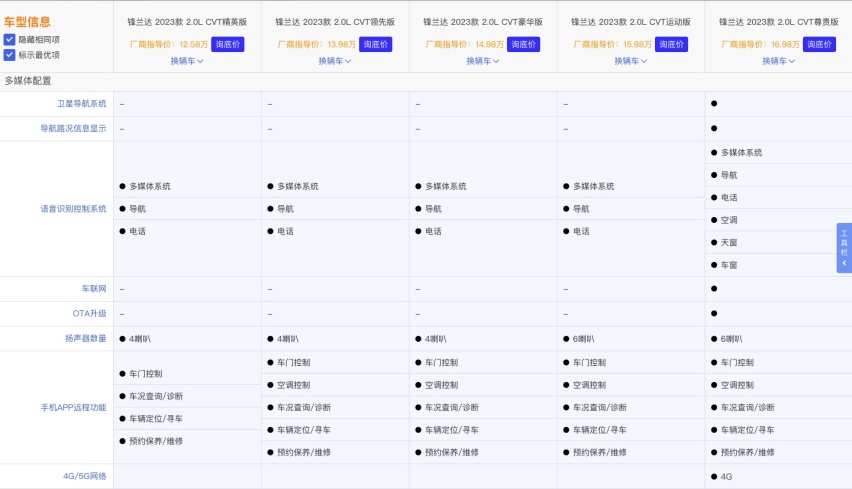Open 换辆车 dropdown for CVT精英版
The height and width of the screenshot is (489, 852).
(187, 61)
